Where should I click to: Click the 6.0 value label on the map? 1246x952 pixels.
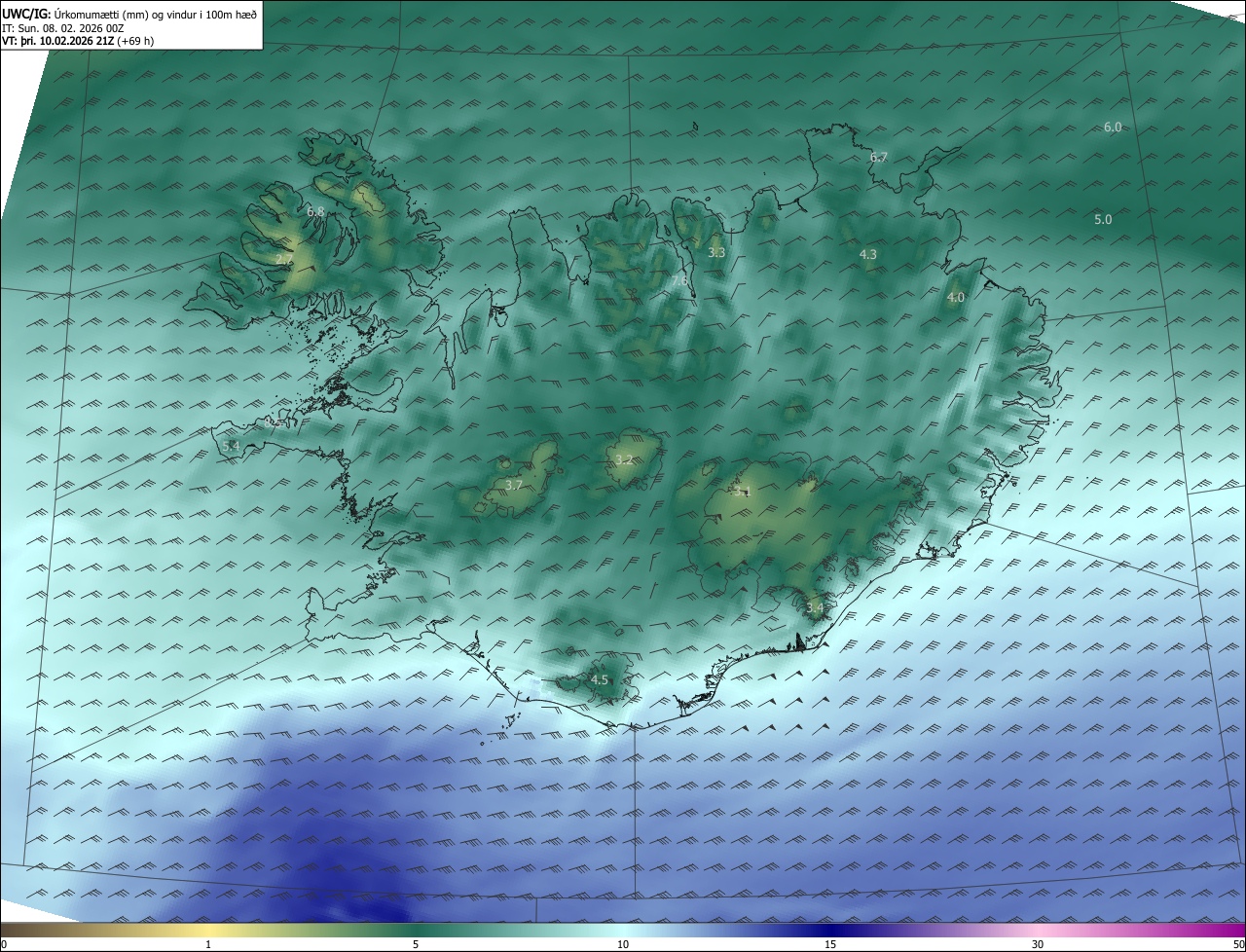pos(1113,128)
